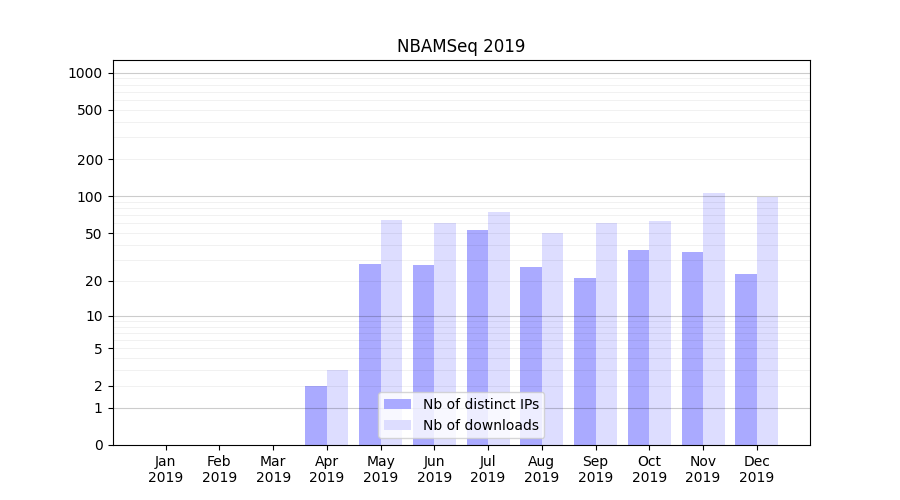Select the Apr 2019 downloads bar
900x500 pixels.
click(x=338, y=407)
